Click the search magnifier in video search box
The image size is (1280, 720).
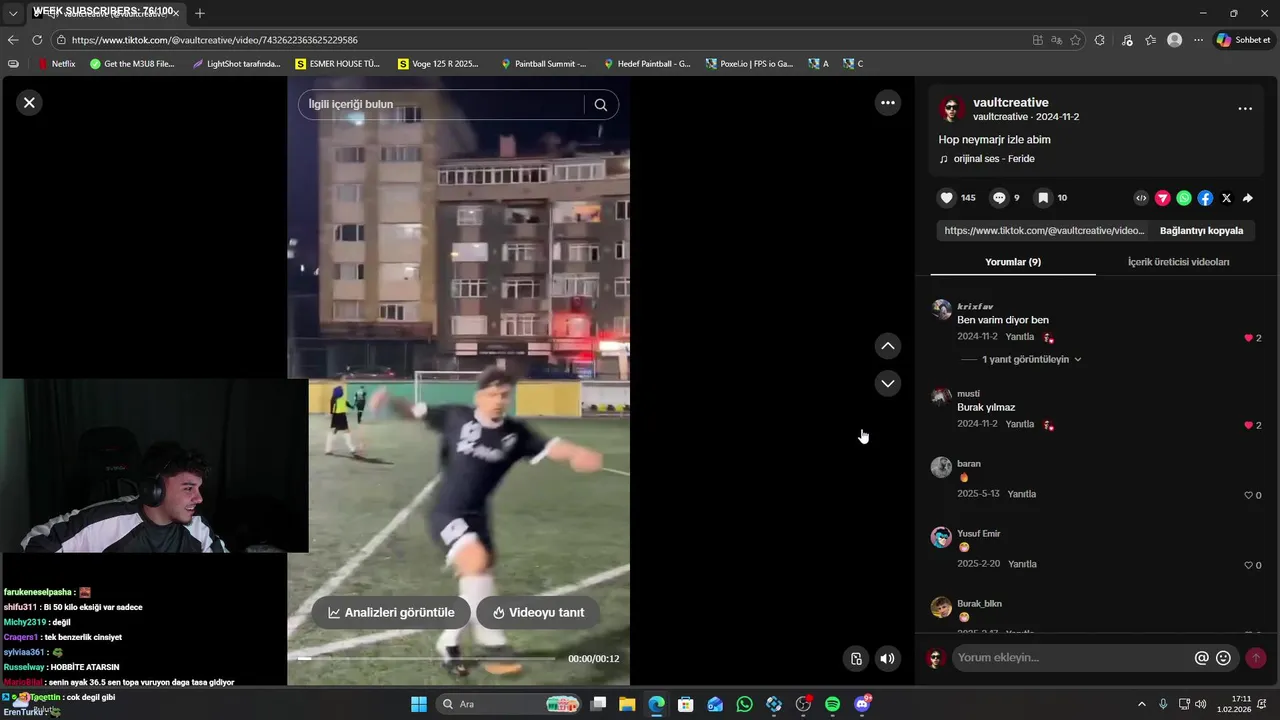601,105
